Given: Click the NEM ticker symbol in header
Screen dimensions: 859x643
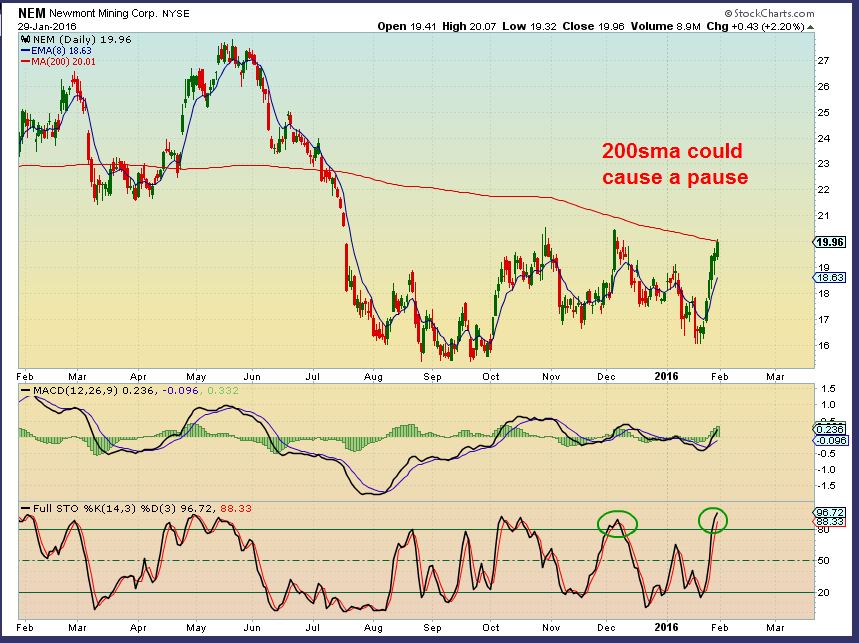Looking at the screenshot, I should (x=32, y=13).
